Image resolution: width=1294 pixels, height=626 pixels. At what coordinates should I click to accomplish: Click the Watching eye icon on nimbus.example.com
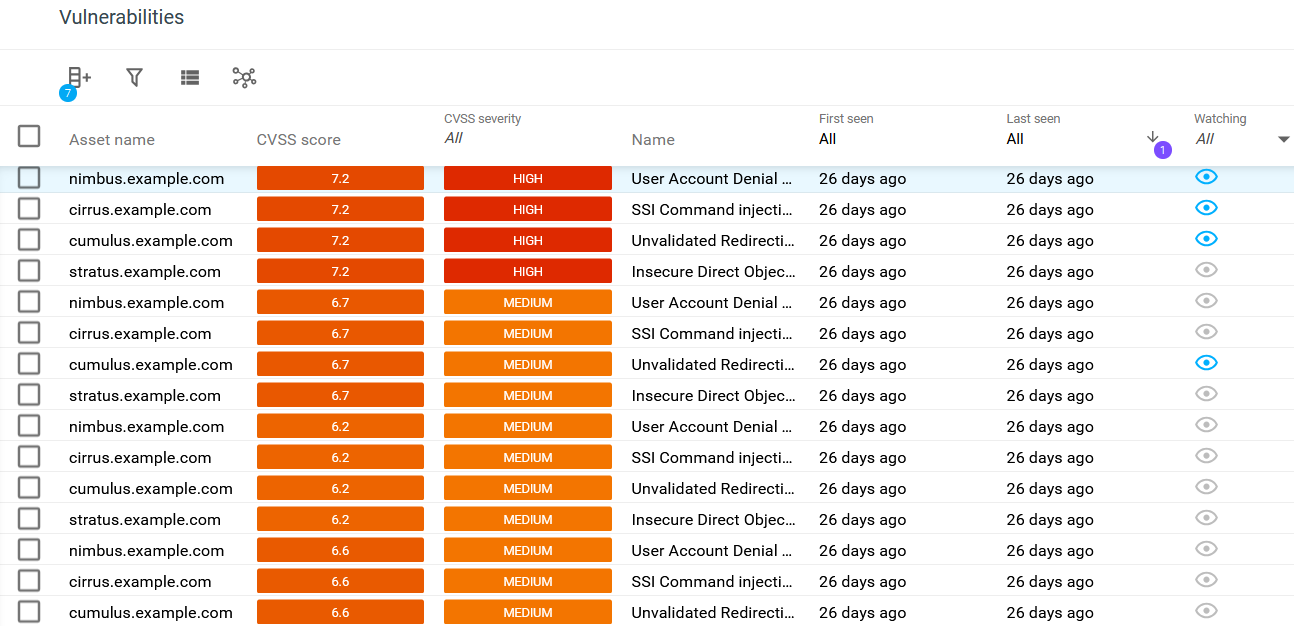[x=1206, y=176]
